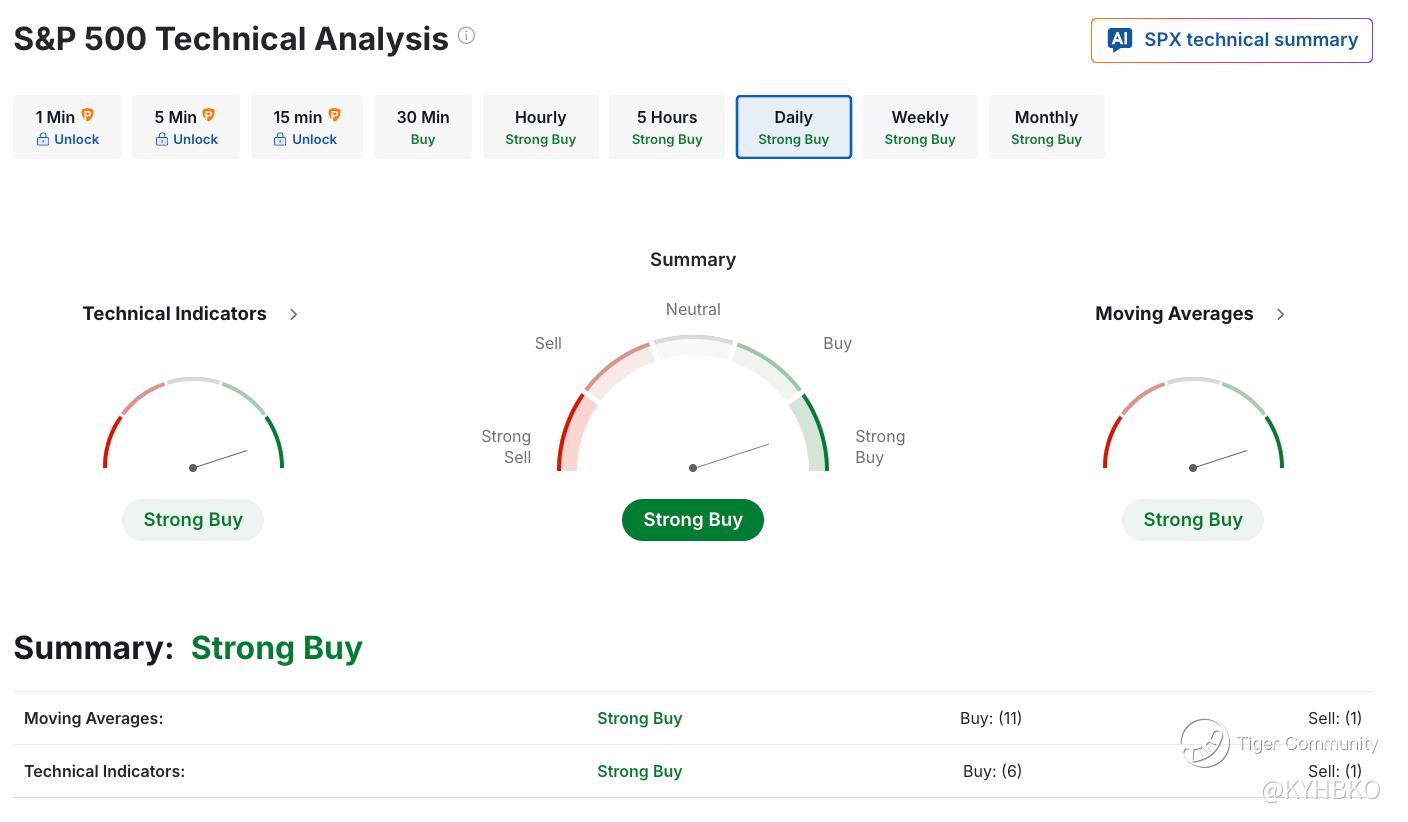Switch to the Monthly timeframe tab

(1046, 127)
